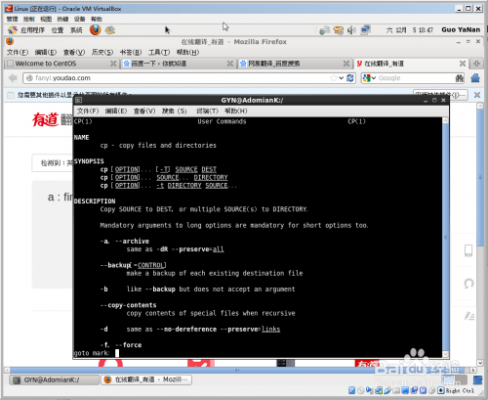Open the 设备 devices menu in VirtualBox
Image resolution: width=488 pixels, height=400 pixels.
80,19
